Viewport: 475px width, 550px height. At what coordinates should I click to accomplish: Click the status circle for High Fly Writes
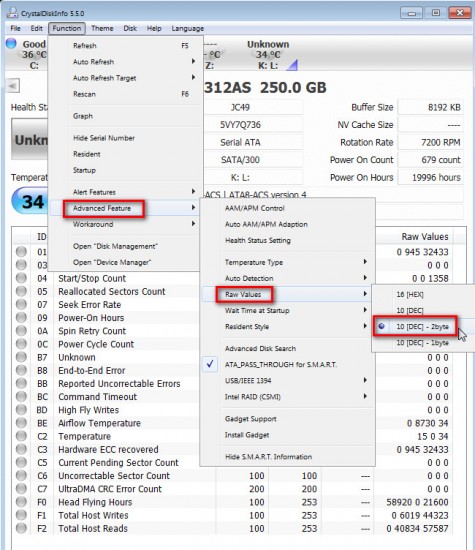21,410
